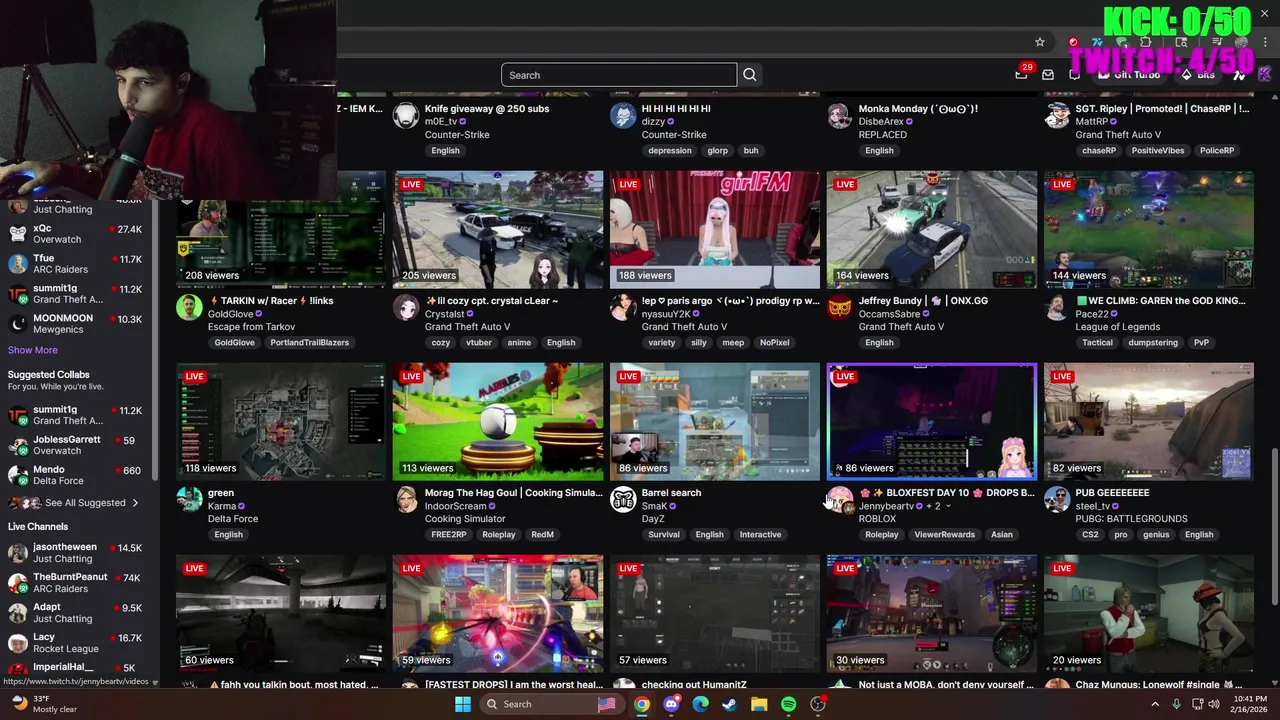Screen dimensions: 1280x720
Task: Open Mendo in Suggested Collabs
Action: point(76,475)
